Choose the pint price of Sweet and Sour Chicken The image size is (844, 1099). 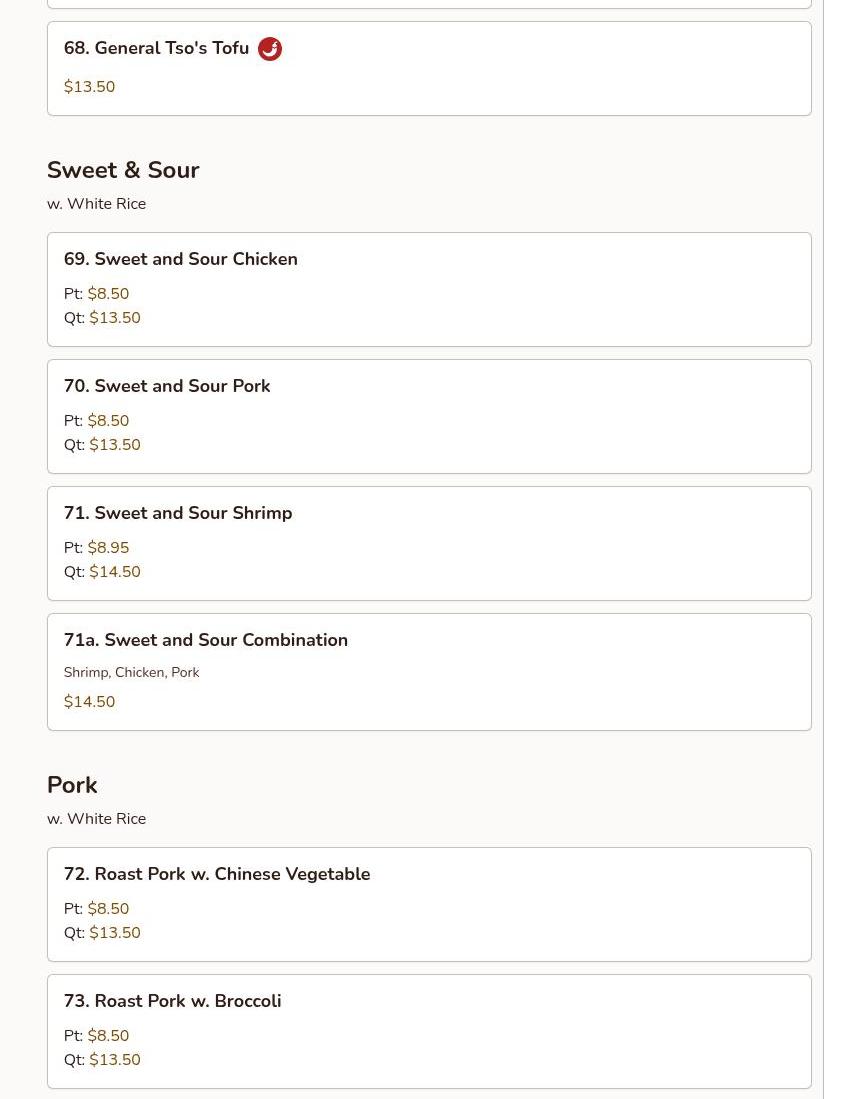(x=108, y=294)
